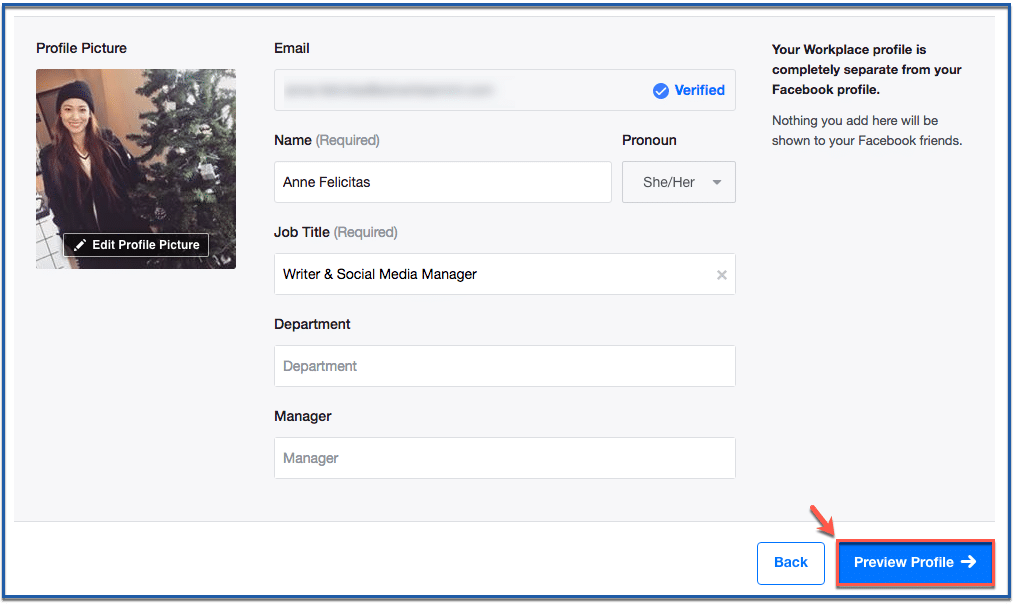Click the Pronoun field label
This screenshot has height=605, width=1014.
[649, 140]
